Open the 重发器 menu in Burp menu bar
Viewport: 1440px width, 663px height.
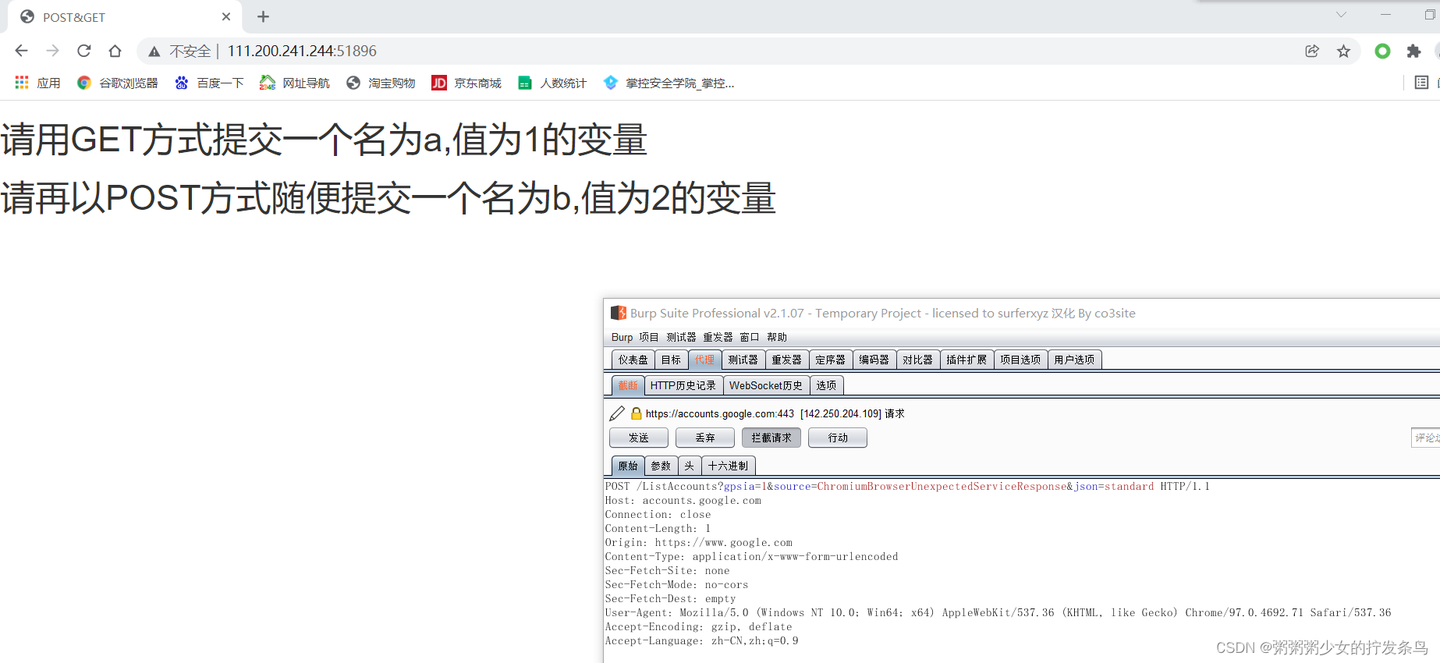pyautogui.click(x=717, y=336)
